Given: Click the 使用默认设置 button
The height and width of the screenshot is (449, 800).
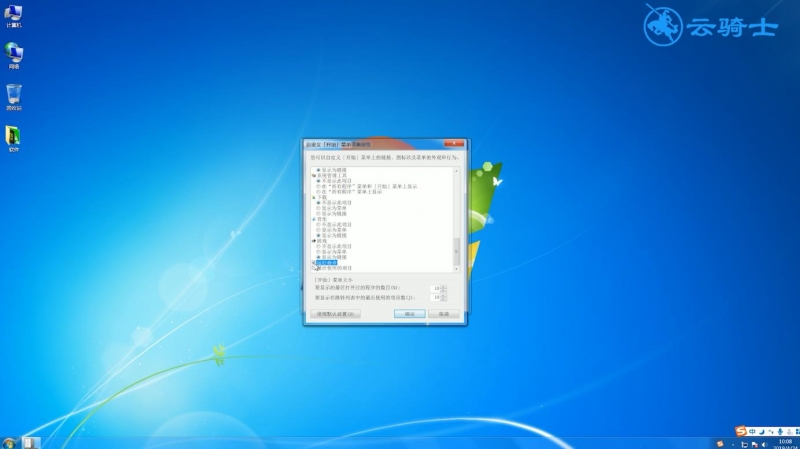Looking at the screenshot, I should [x=335, y=314].
